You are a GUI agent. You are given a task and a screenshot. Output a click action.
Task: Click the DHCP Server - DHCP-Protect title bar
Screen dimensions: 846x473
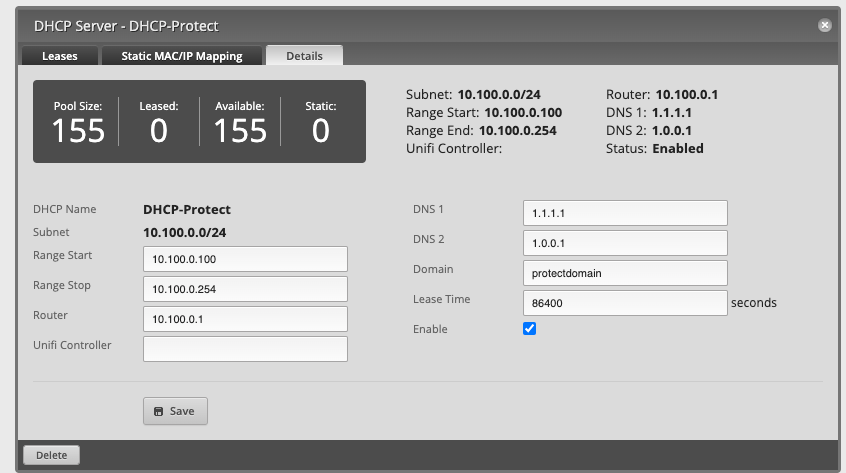coord(400,25)
